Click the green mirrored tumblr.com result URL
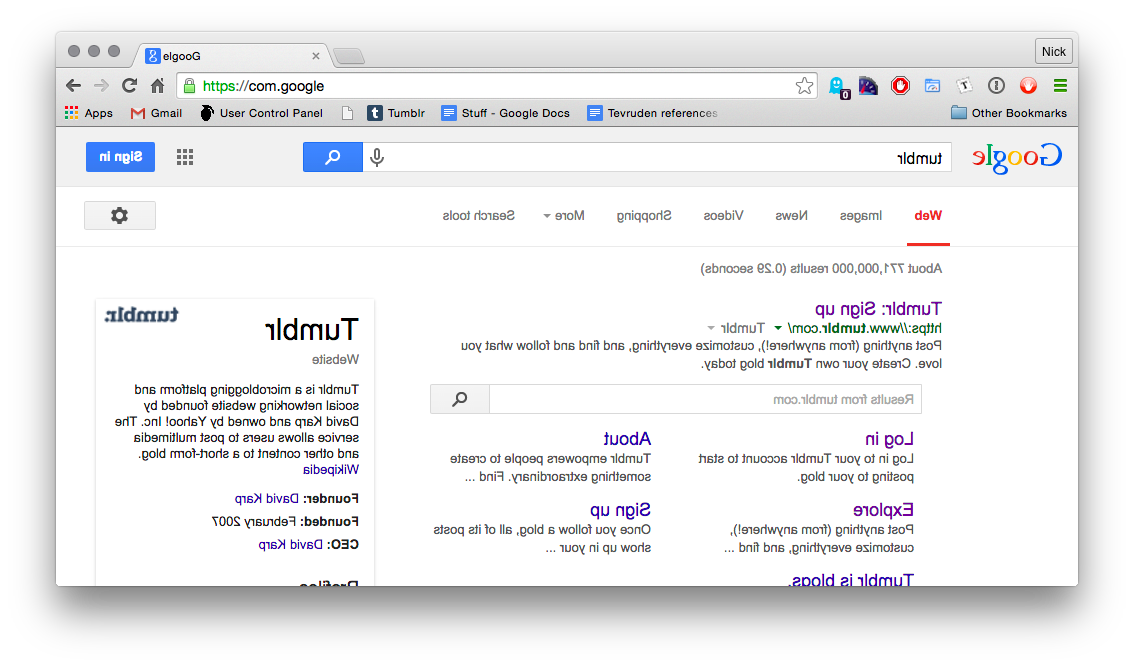Screen dimensions: 1134x666 865,328
